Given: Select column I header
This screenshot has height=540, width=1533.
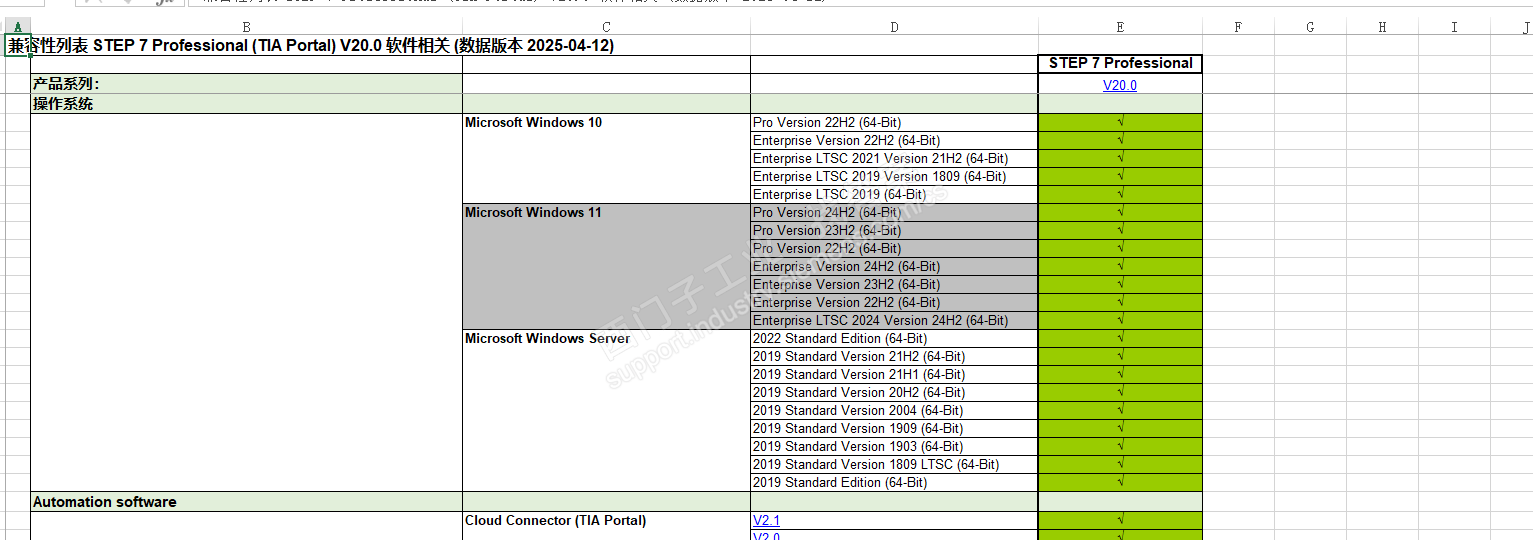Looking at the screenshot, I should (1454, 27).
